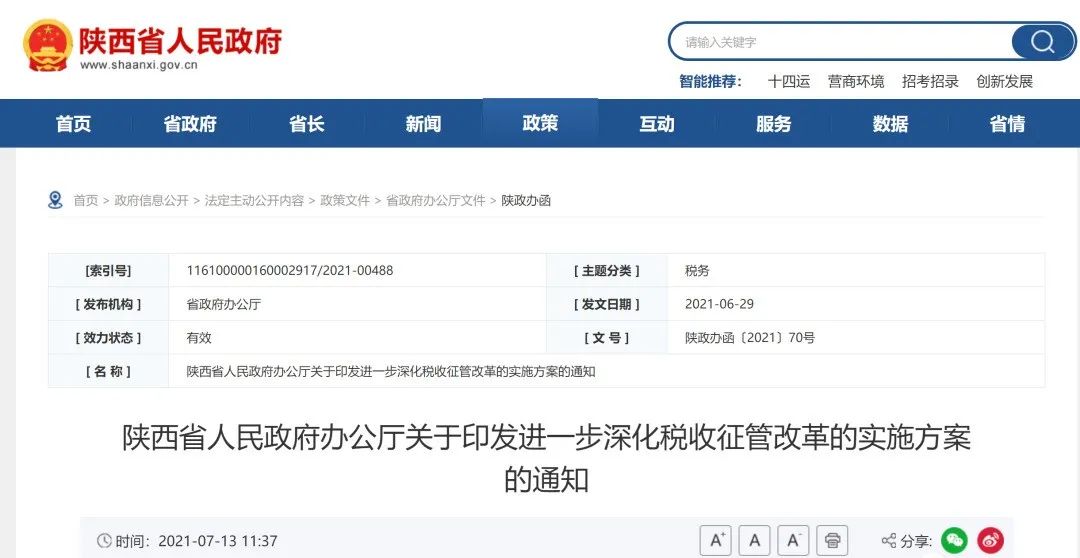Click the [名称] label cell
The height and width of the screenshot is (558, 1080).
coord(108,371)
